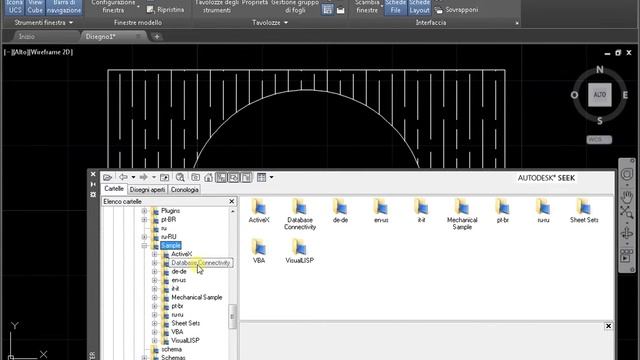Open the ActiveX folder thumbnail

(x=259, y=211)
